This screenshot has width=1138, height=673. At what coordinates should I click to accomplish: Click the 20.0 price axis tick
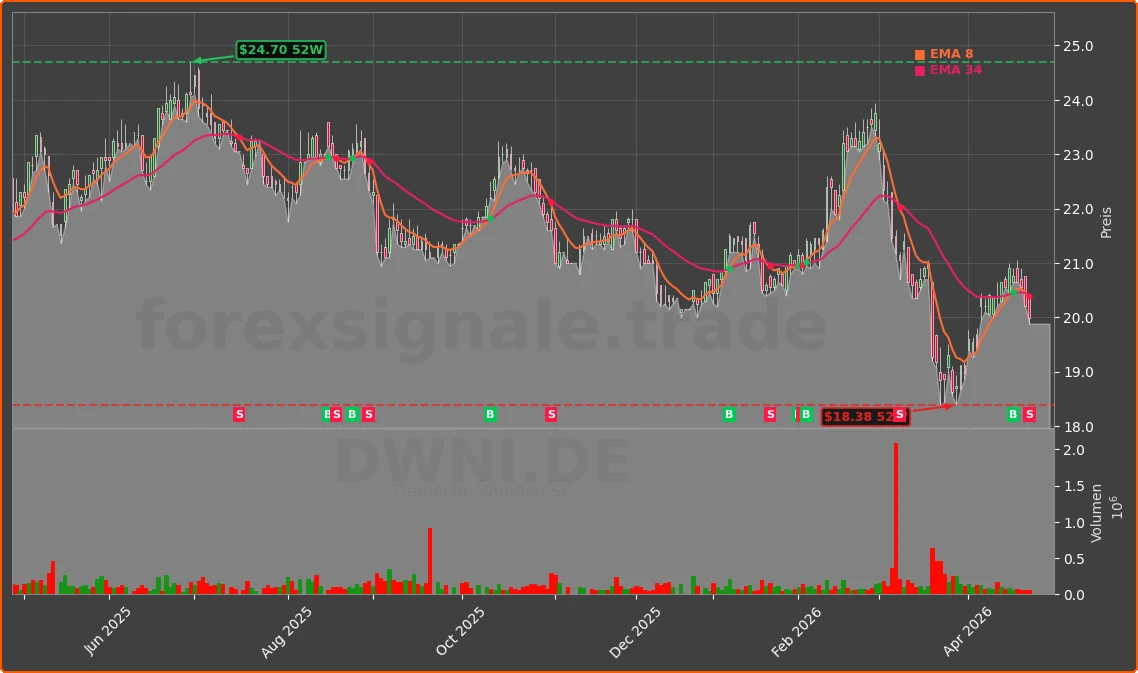1078,319
